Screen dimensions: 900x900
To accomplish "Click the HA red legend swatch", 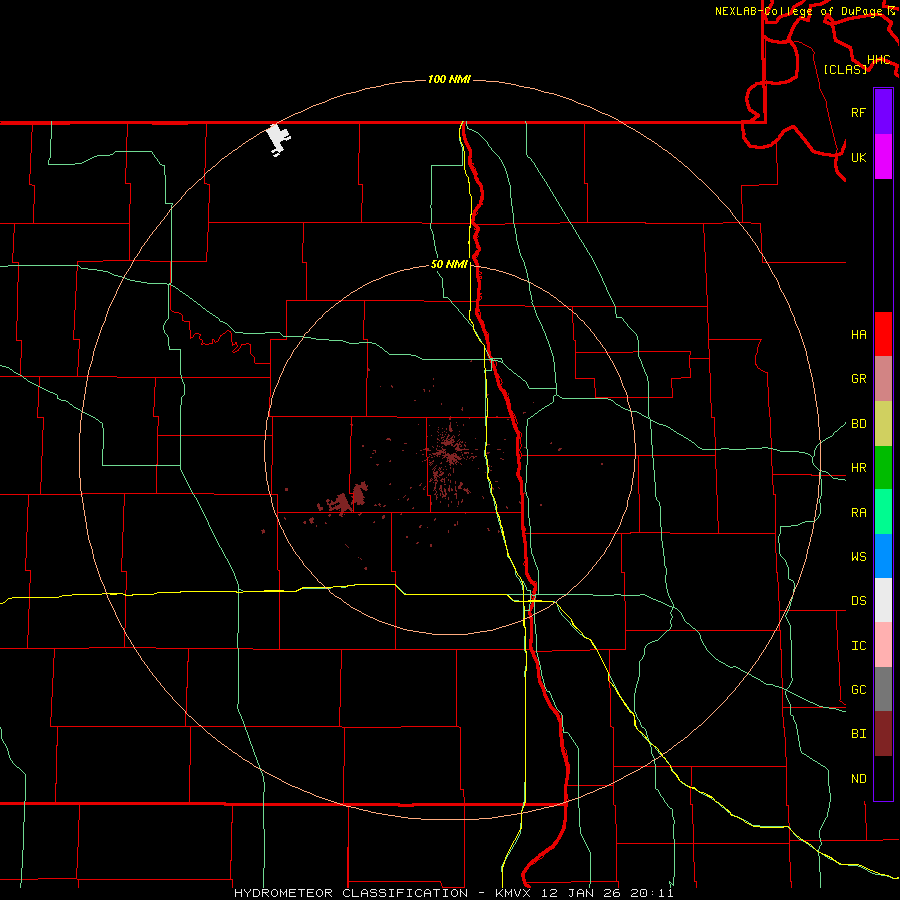I will point(883,334).
